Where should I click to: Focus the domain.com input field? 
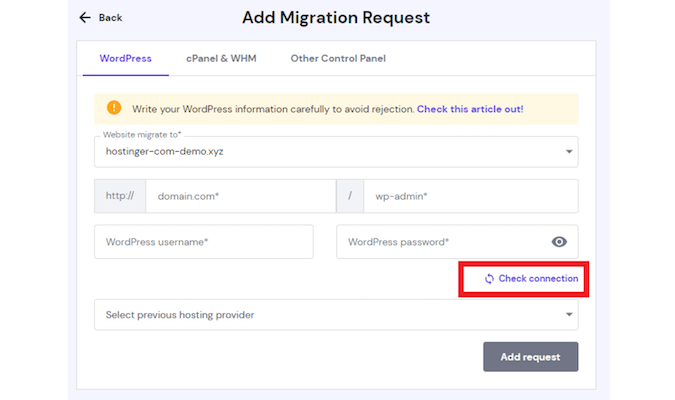241,196
